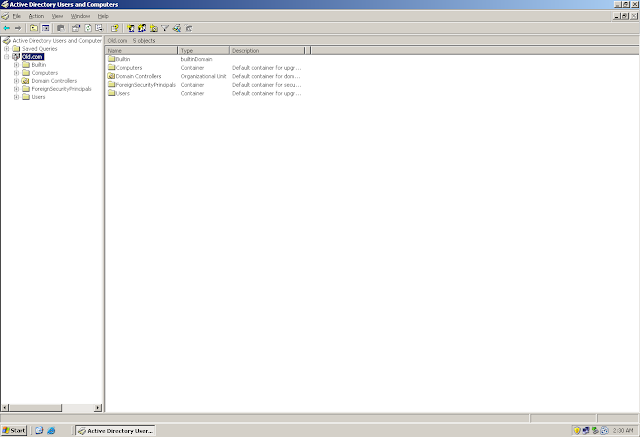The image size is (640, 437).
Task: Sort by the Description column header
Action: 267,51
